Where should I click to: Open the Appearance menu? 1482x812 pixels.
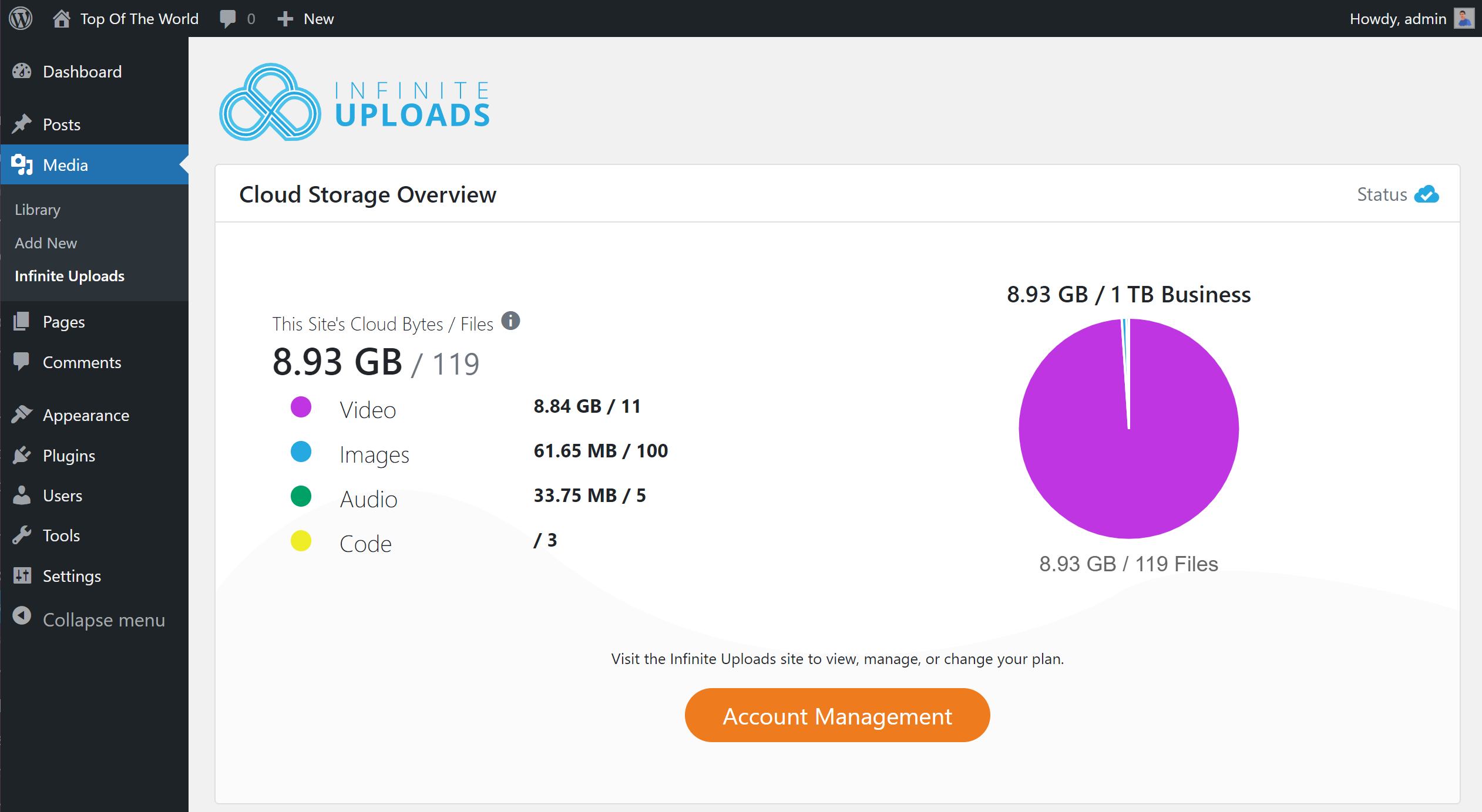click(94, 415)
